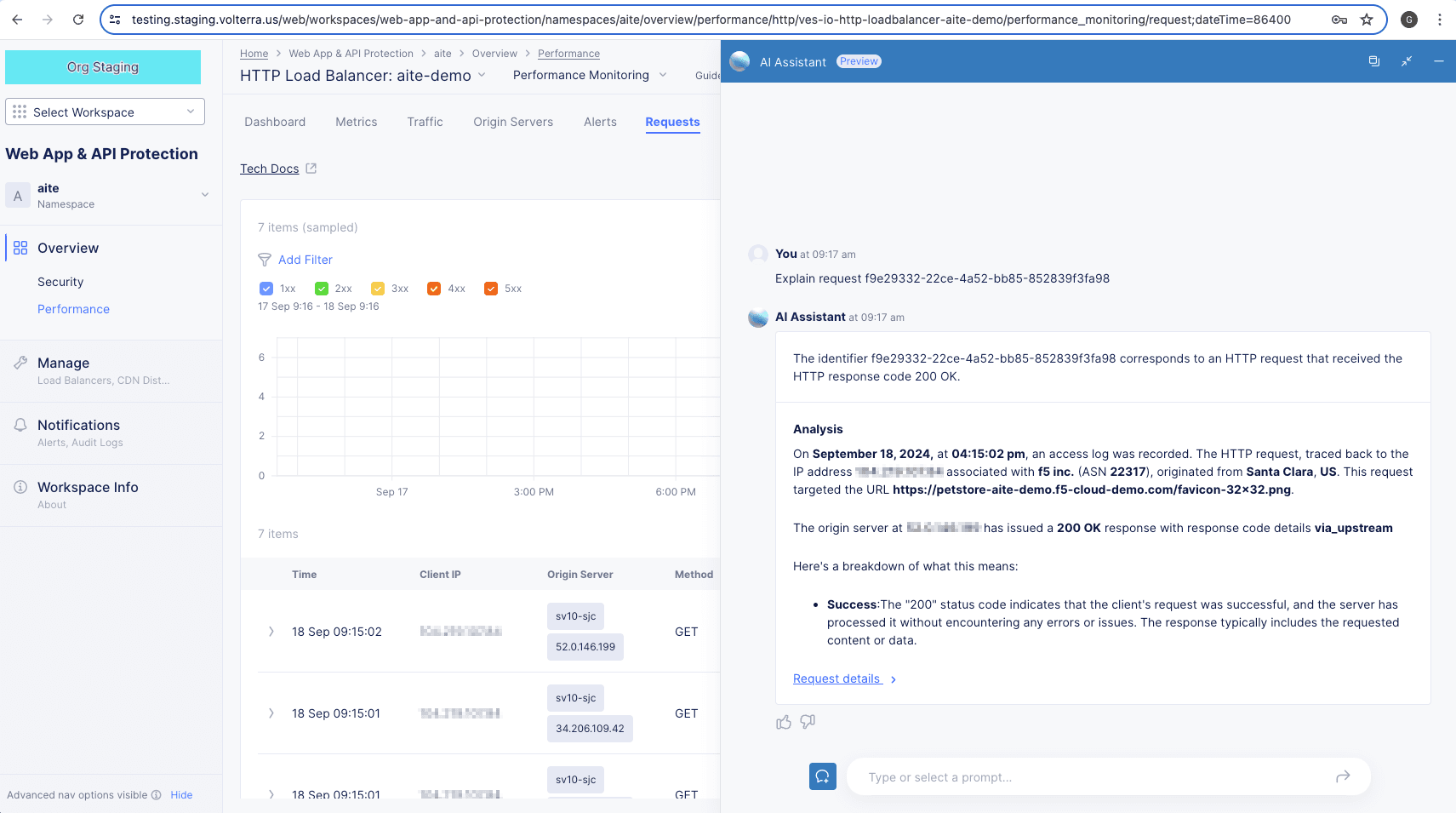Disable the 5xx status code filter
This screenshot has width=1456, height=813.
491,289
